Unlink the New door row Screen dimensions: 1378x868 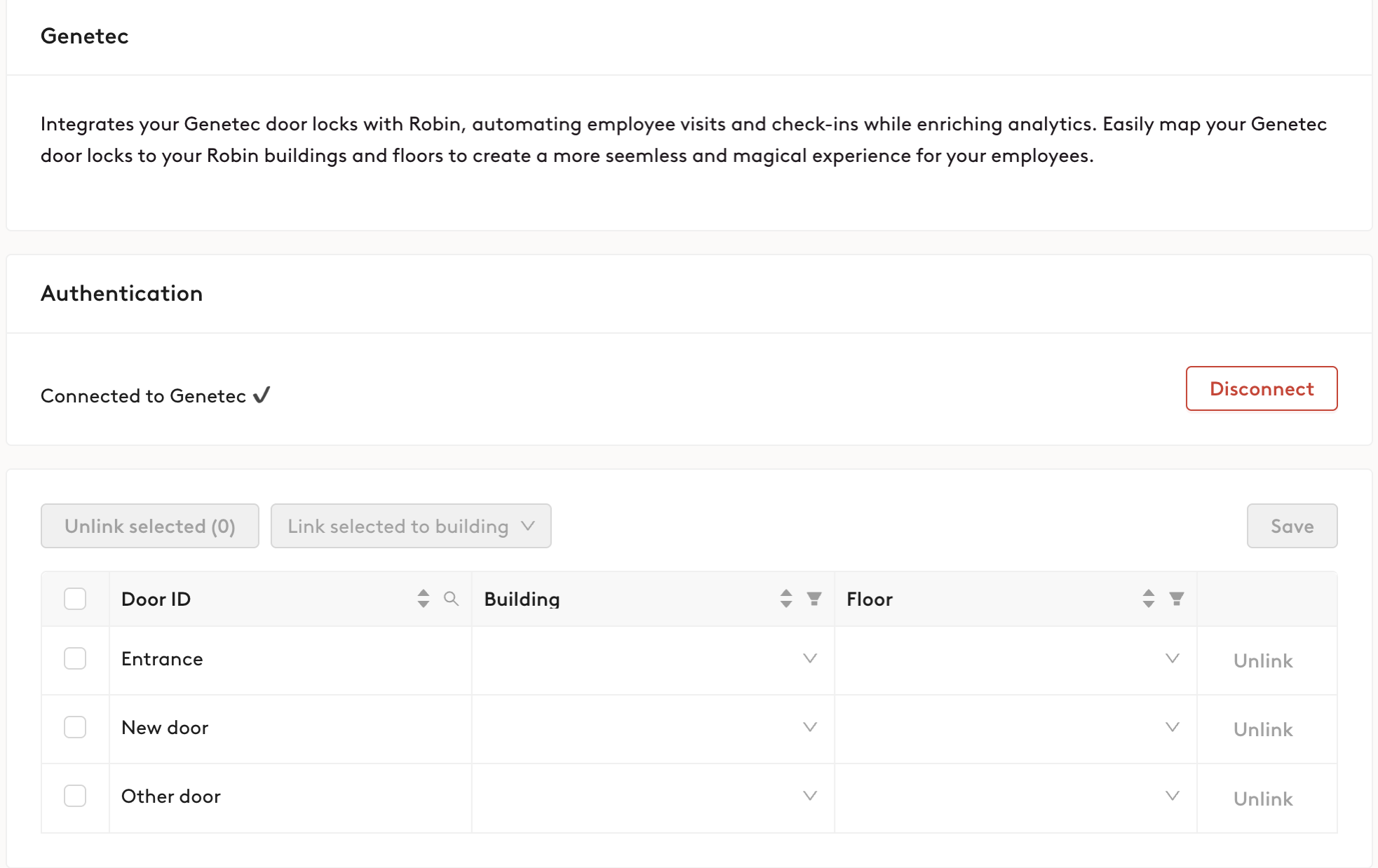coord(1263,729)
